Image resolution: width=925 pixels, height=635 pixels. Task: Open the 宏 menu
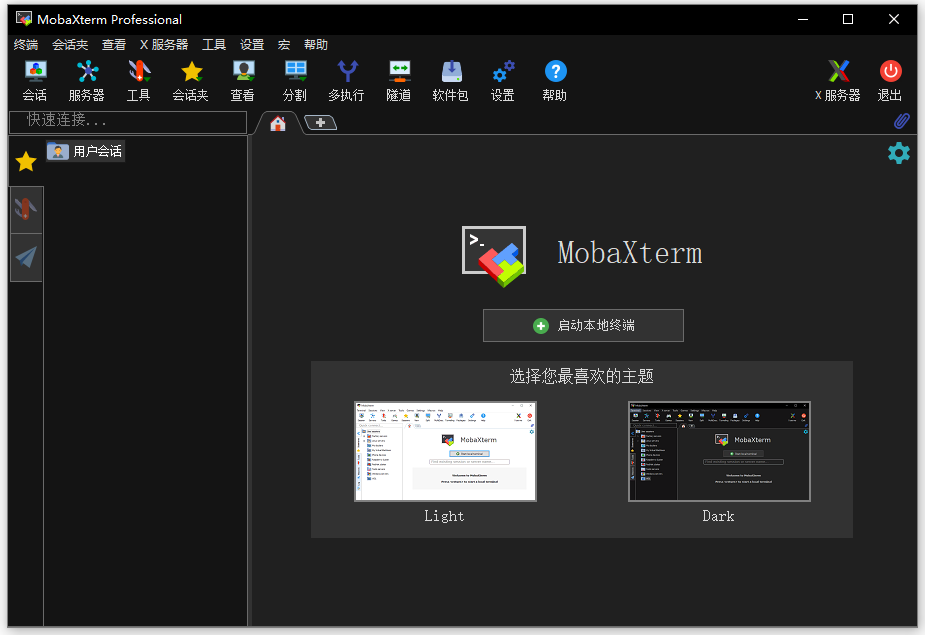[x=284, y=45]
